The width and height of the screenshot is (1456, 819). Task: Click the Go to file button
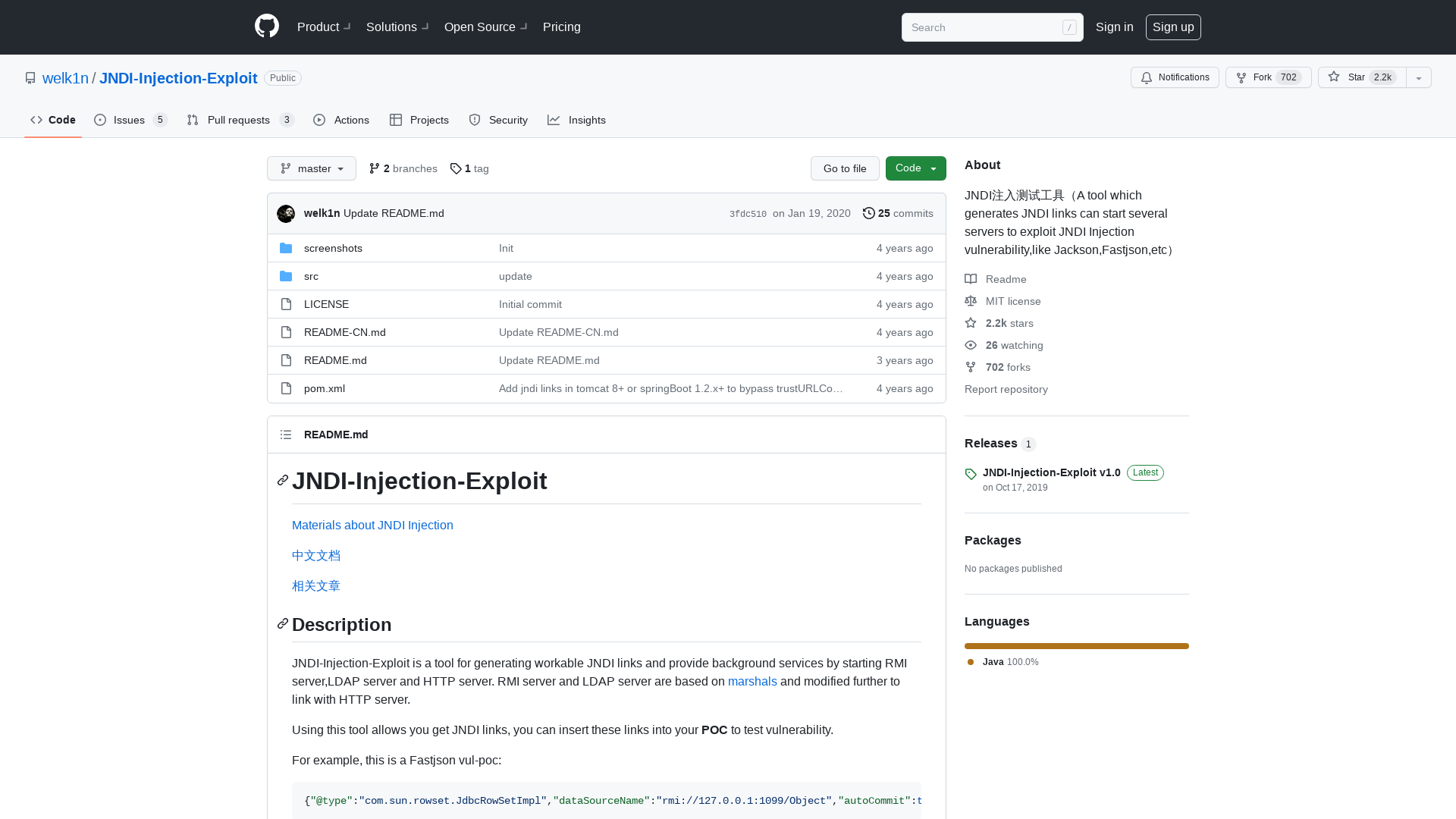(x=845, y=168)
